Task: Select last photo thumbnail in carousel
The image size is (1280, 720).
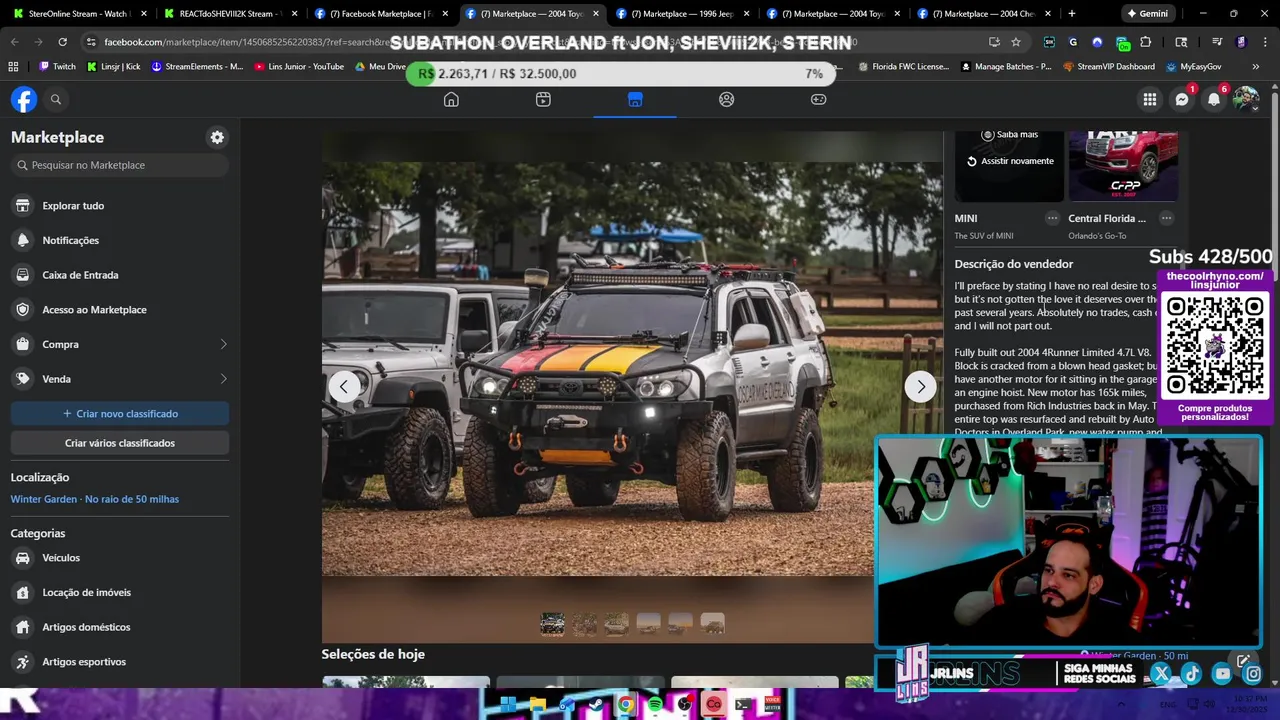Action: [712, 624]
